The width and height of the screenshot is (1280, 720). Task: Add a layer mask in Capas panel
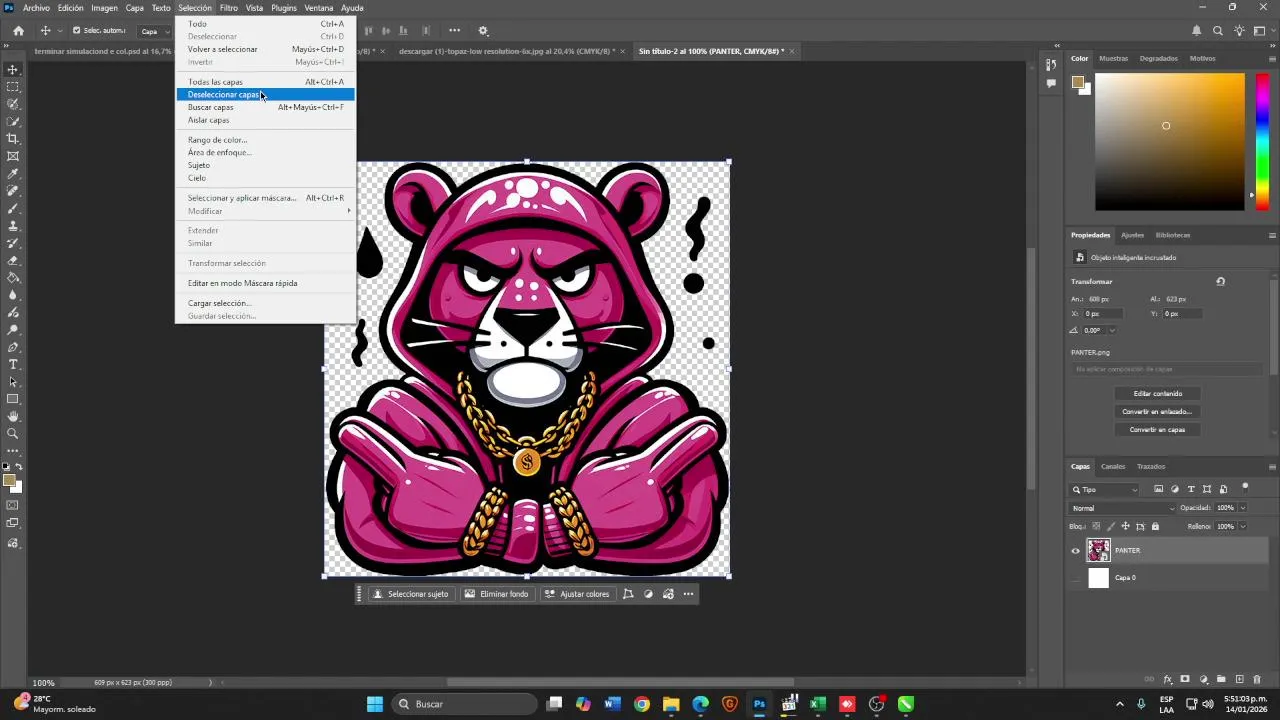click(1185, 679)
